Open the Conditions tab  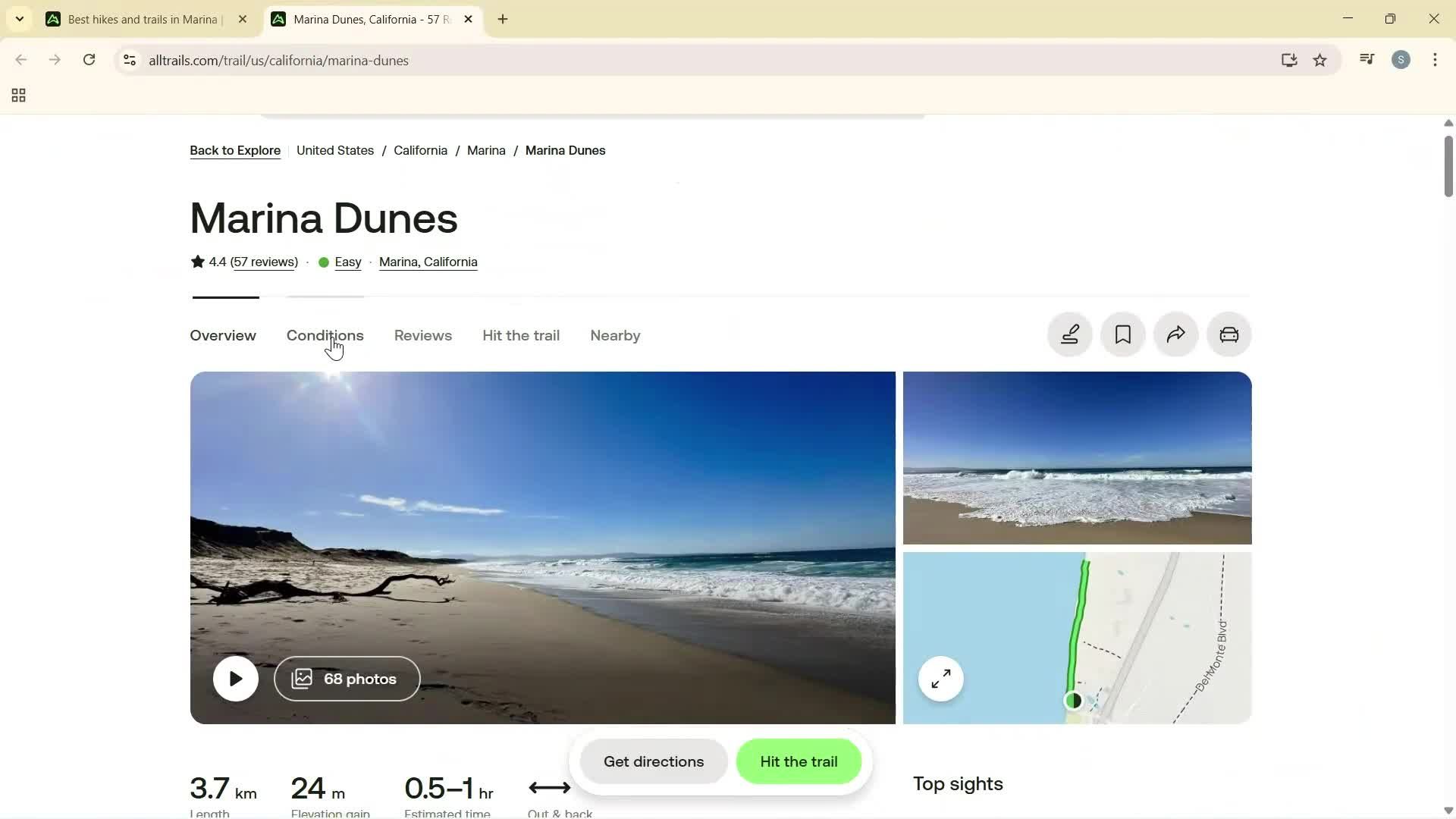pos(325,335)
